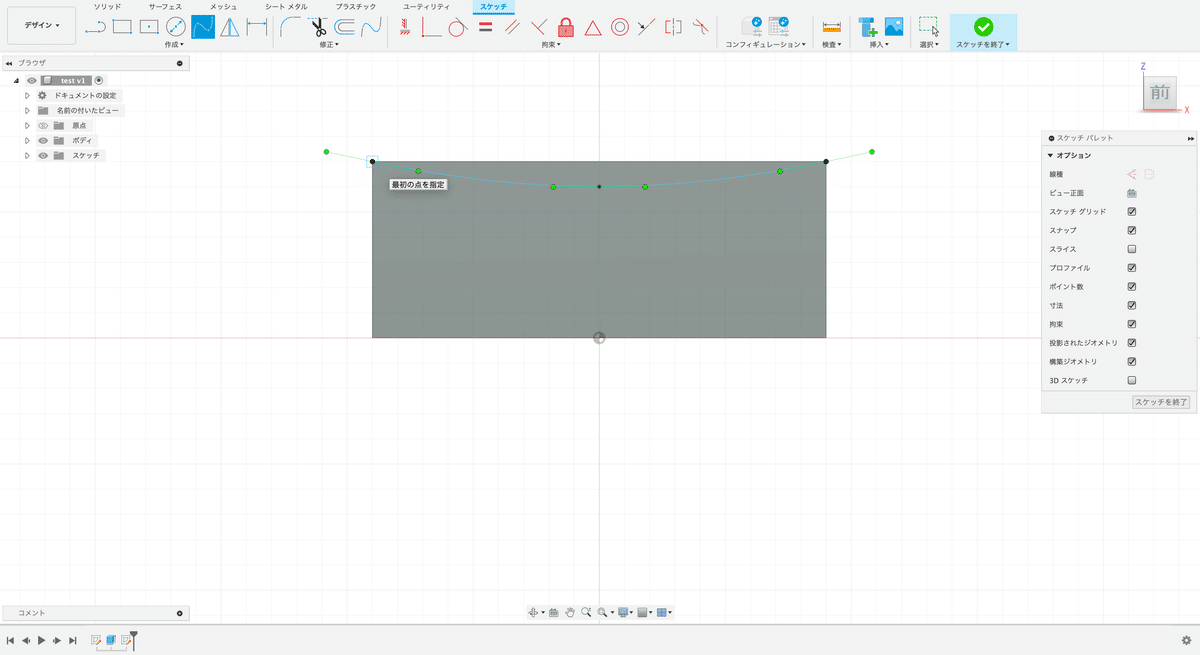
Task: Apply the Concentric constraint
Action: pos(620,27)
